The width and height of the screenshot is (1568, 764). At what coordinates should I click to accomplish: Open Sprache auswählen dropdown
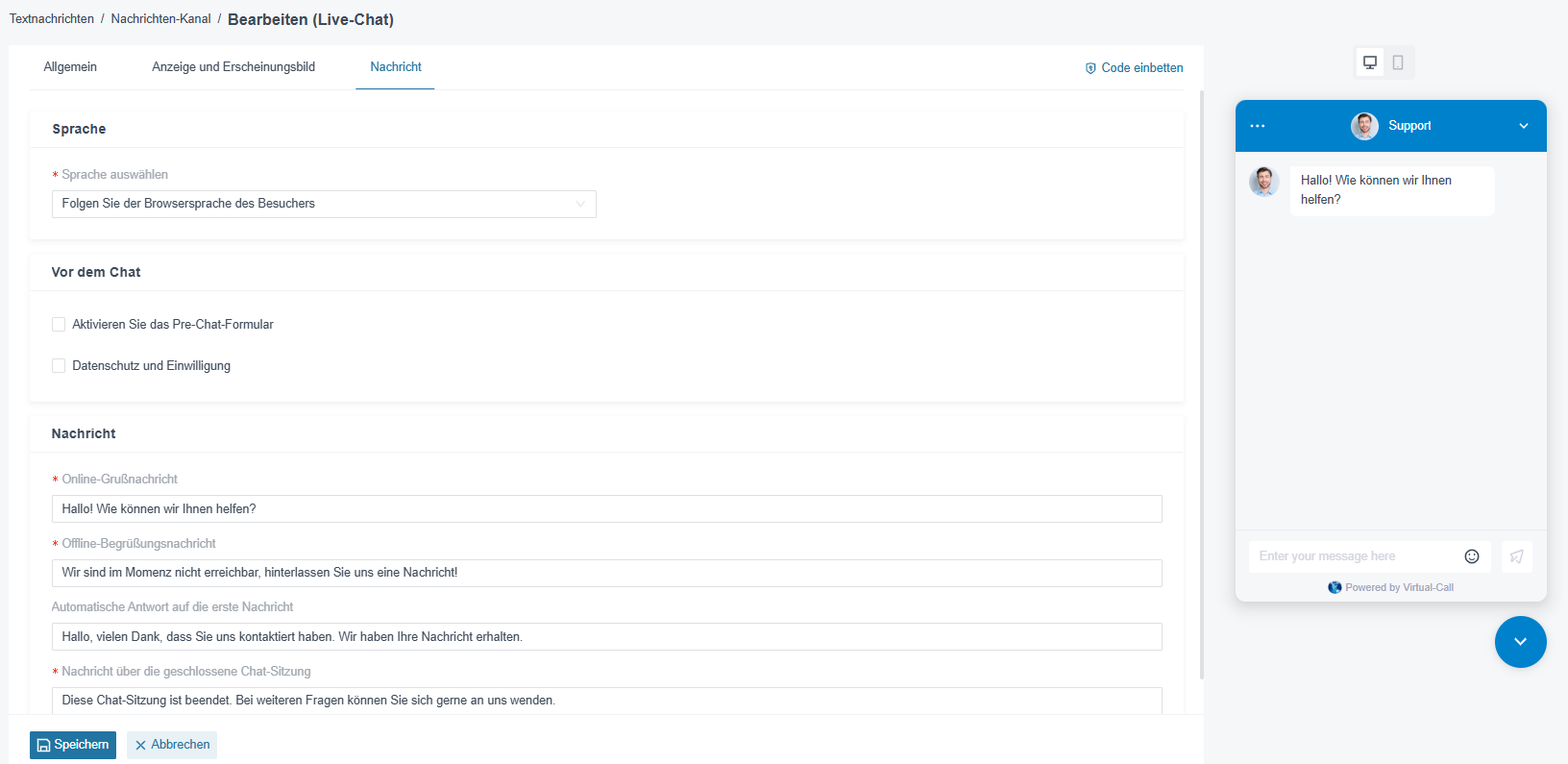pyautogui.click(x=324, y=204)
